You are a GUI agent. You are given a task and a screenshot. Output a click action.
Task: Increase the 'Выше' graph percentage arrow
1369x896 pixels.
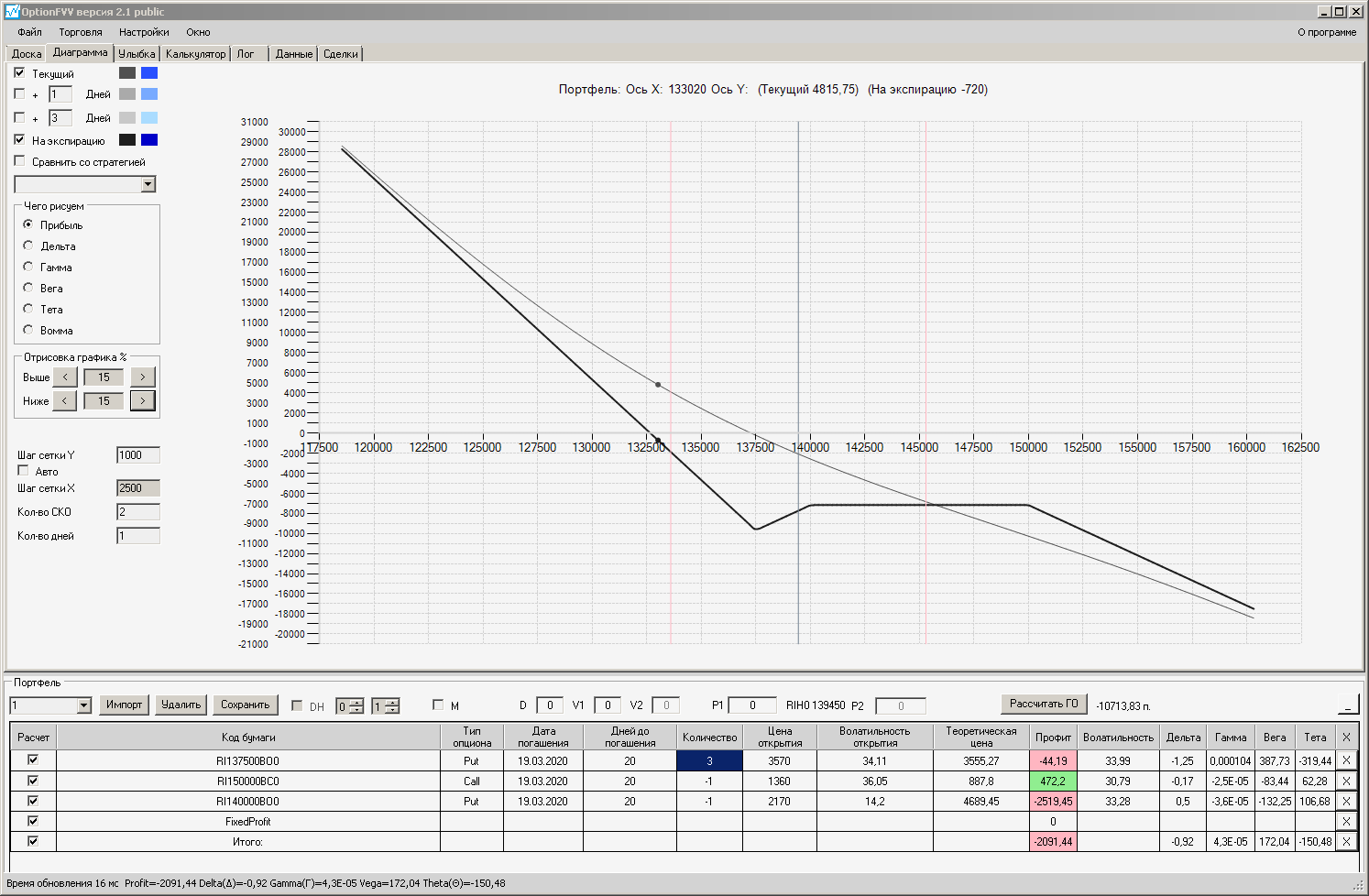coord(143,377)
